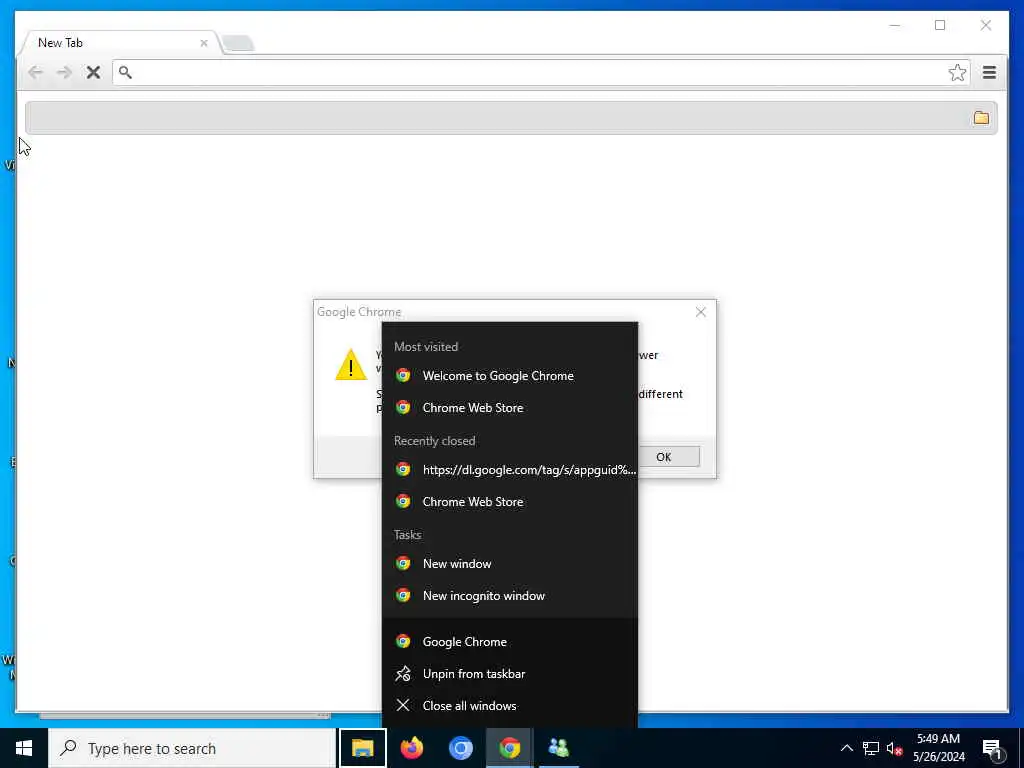Image resolution: width=1024 pixels, height=768 pixels.
Task: Open Chromium from the taskbar
Action: click(460, 748)
